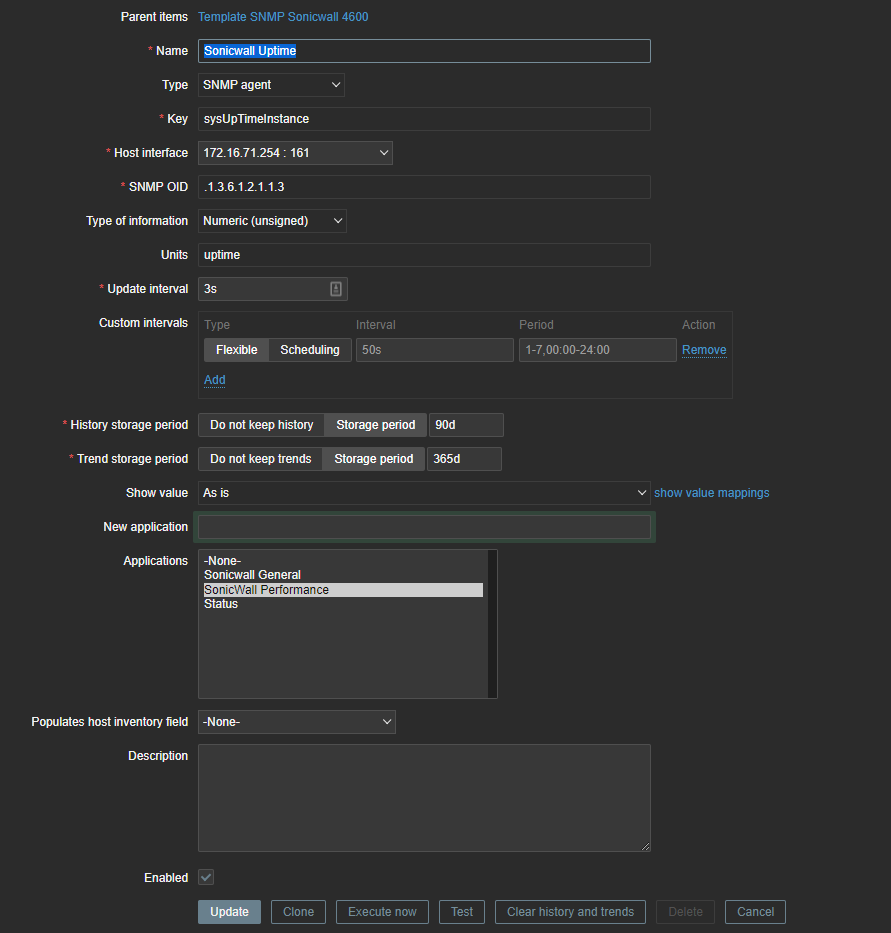Toggle the Enabled checkbox
Image resolution: width=891 pixels, height=933 pixels.
(x=206, y=877)
